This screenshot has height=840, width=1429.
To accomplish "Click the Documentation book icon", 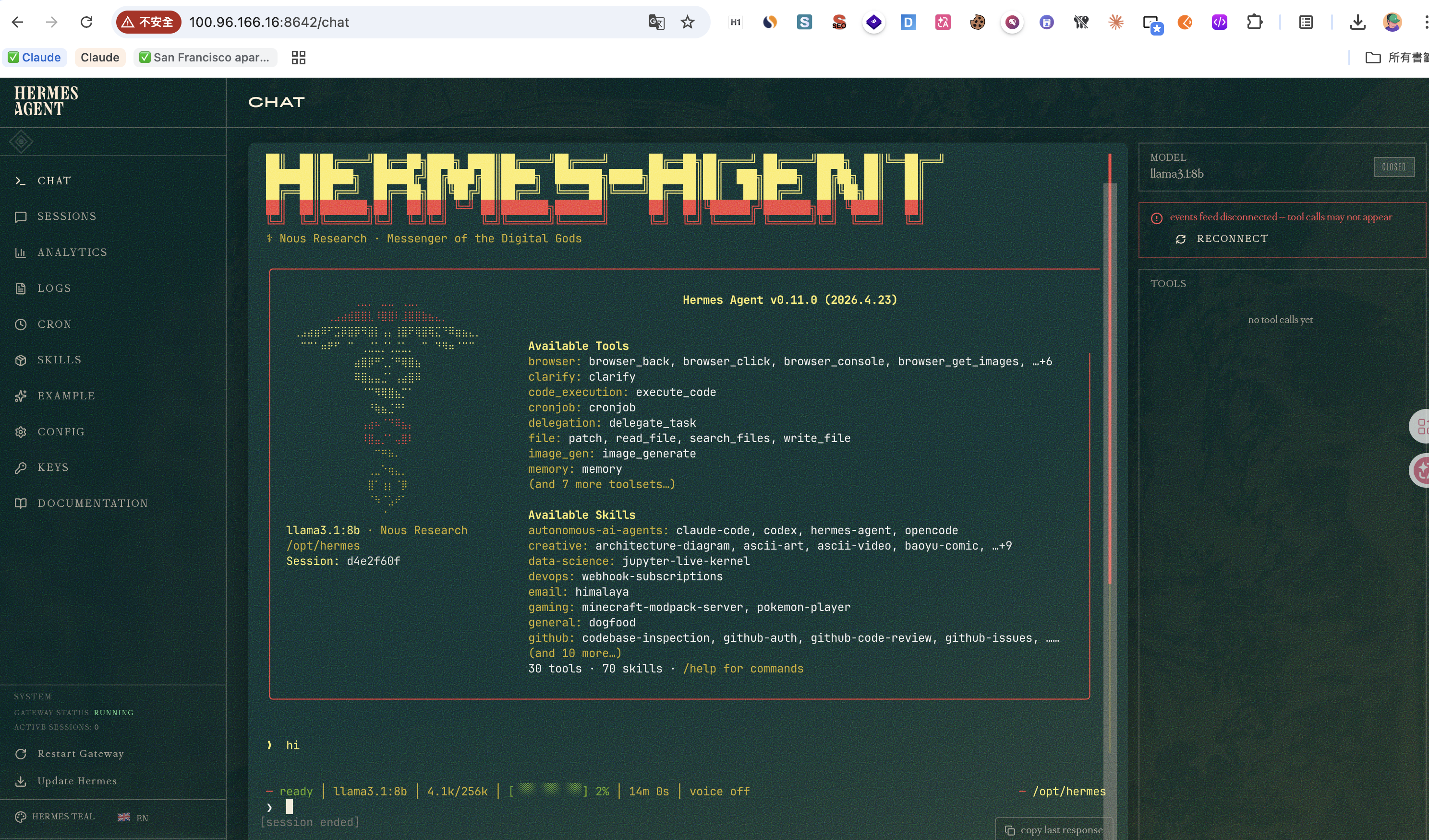I will pyautogui.click(x=21, y=504).
